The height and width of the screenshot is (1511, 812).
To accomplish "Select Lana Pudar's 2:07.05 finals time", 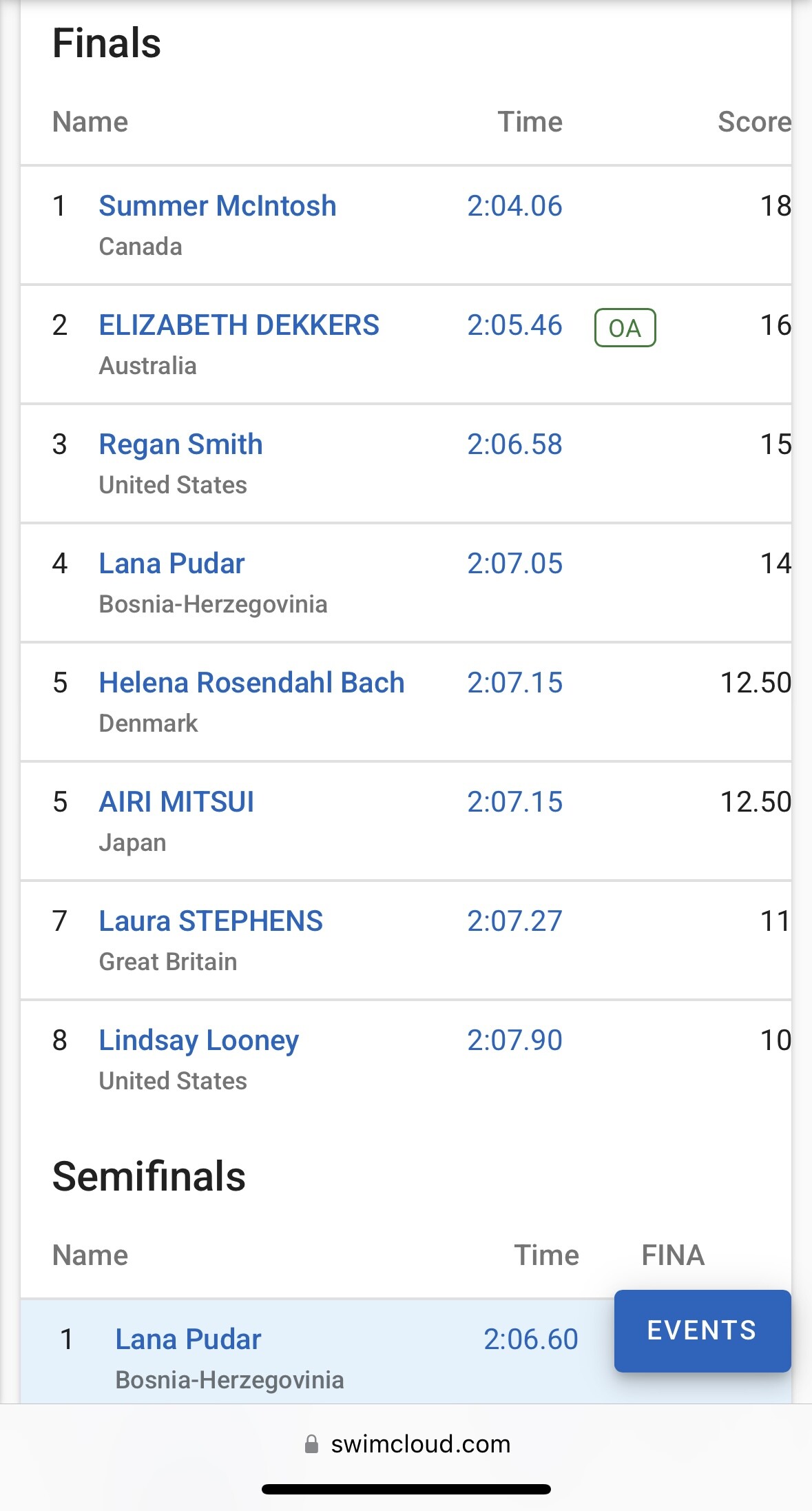I will [514, 564].
